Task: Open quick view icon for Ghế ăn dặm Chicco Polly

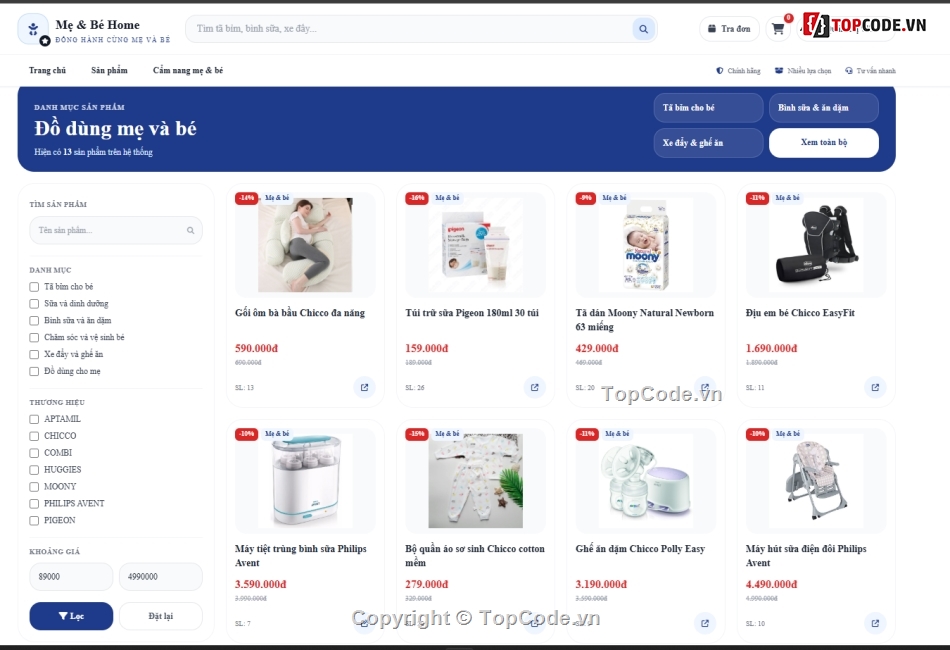Action: pos(705,623)
